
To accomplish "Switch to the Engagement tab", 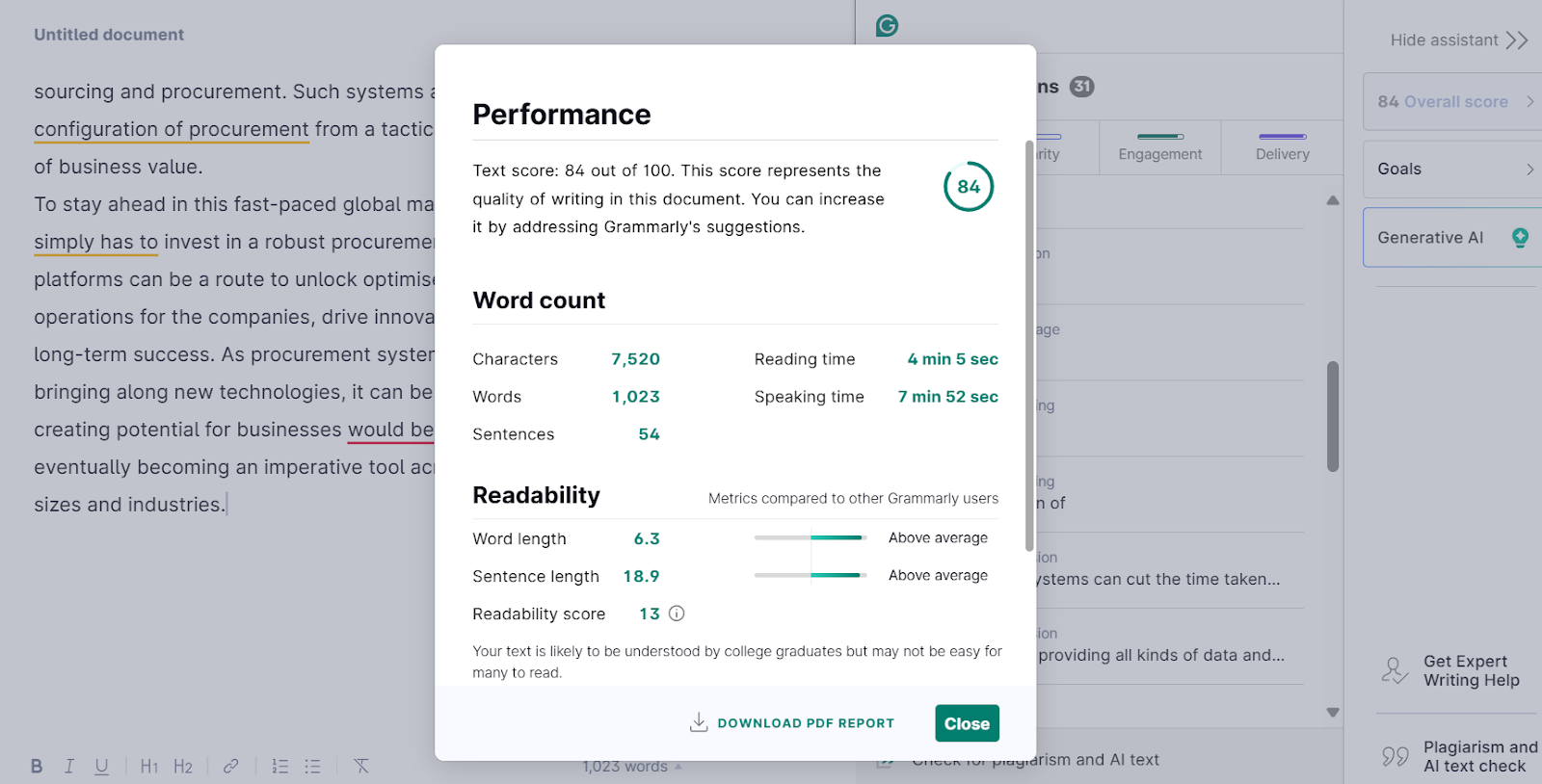I will click(x=1160, y=147).
